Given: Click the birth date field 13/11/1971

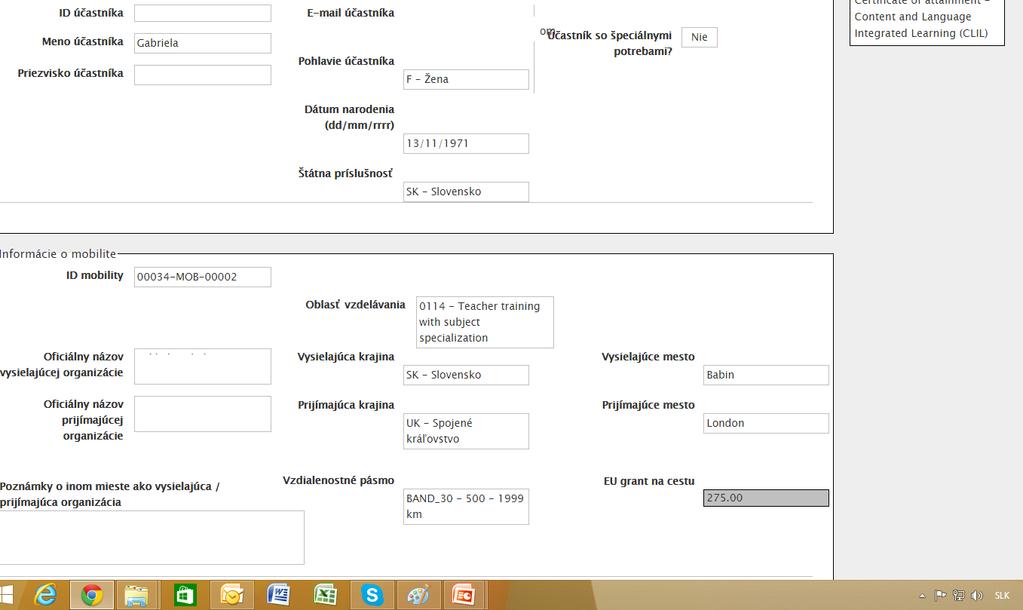Looking at the screenshot, I should tap(466, 144).
